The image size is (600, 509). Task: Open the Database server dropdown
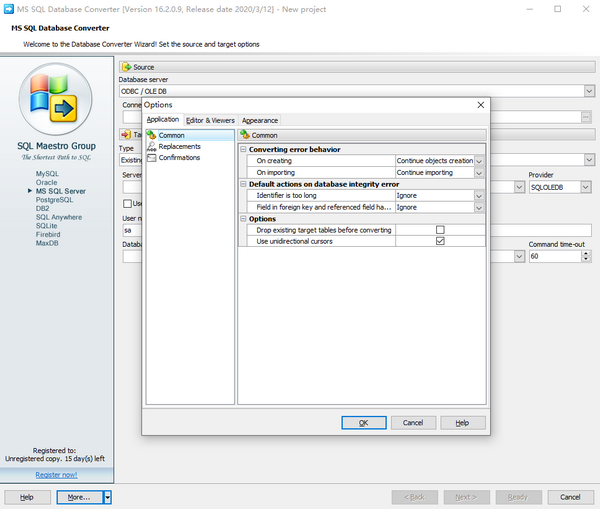(x=589, y=91)
